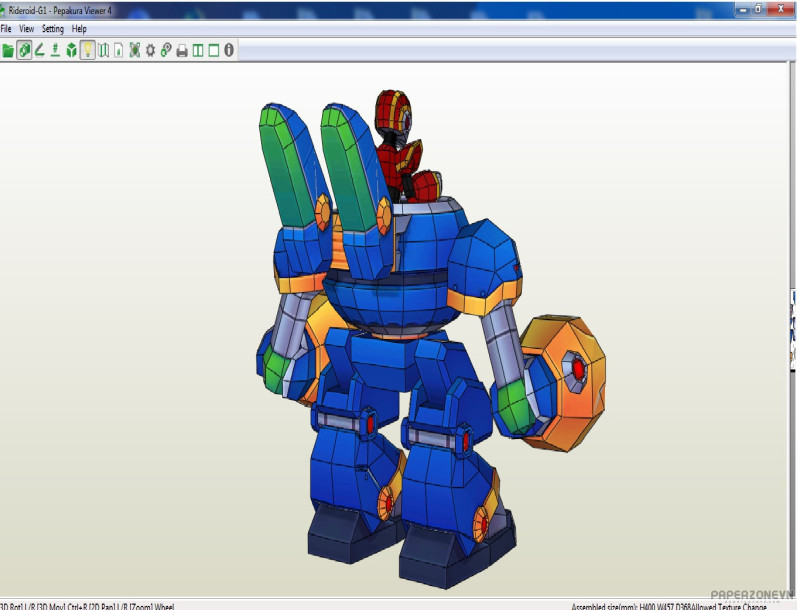Expand the Setting menu
The width and height of the screenshot is (800, 610).
(x=52, y=29)
